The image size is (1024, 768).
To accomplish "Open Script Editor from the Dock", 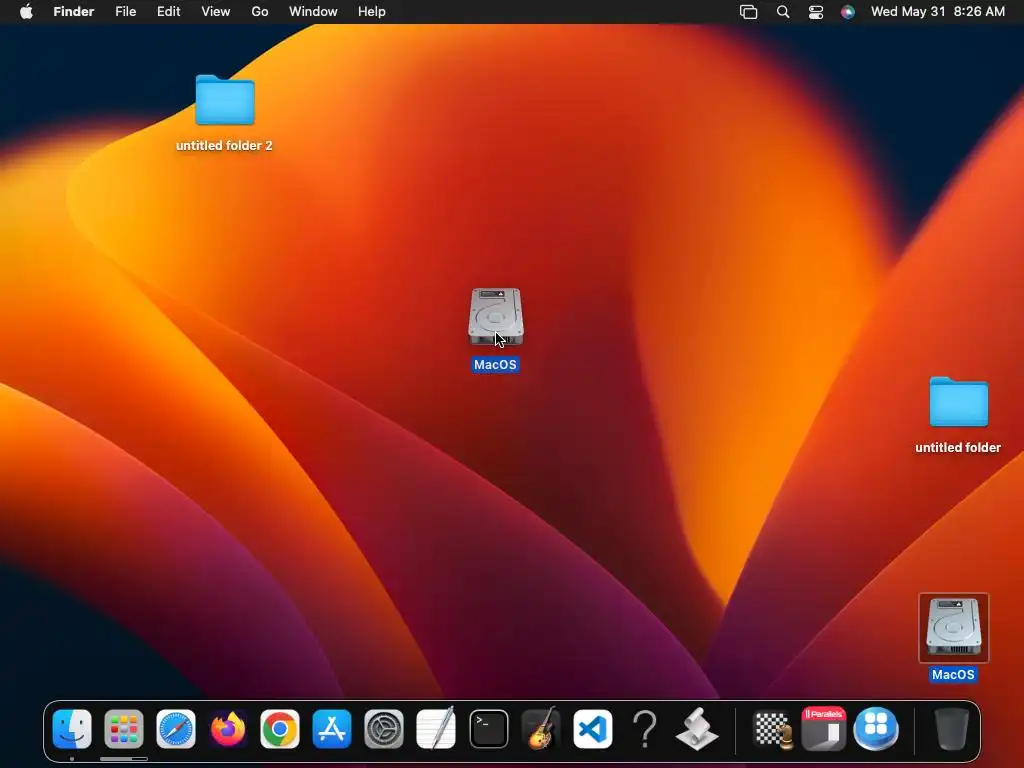I will pos(697,728).
